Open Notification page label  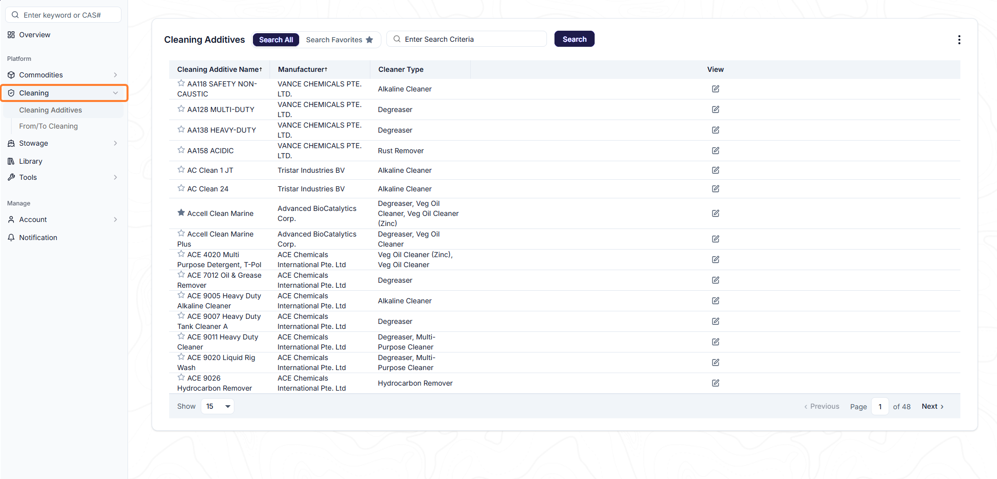[38, 237]
